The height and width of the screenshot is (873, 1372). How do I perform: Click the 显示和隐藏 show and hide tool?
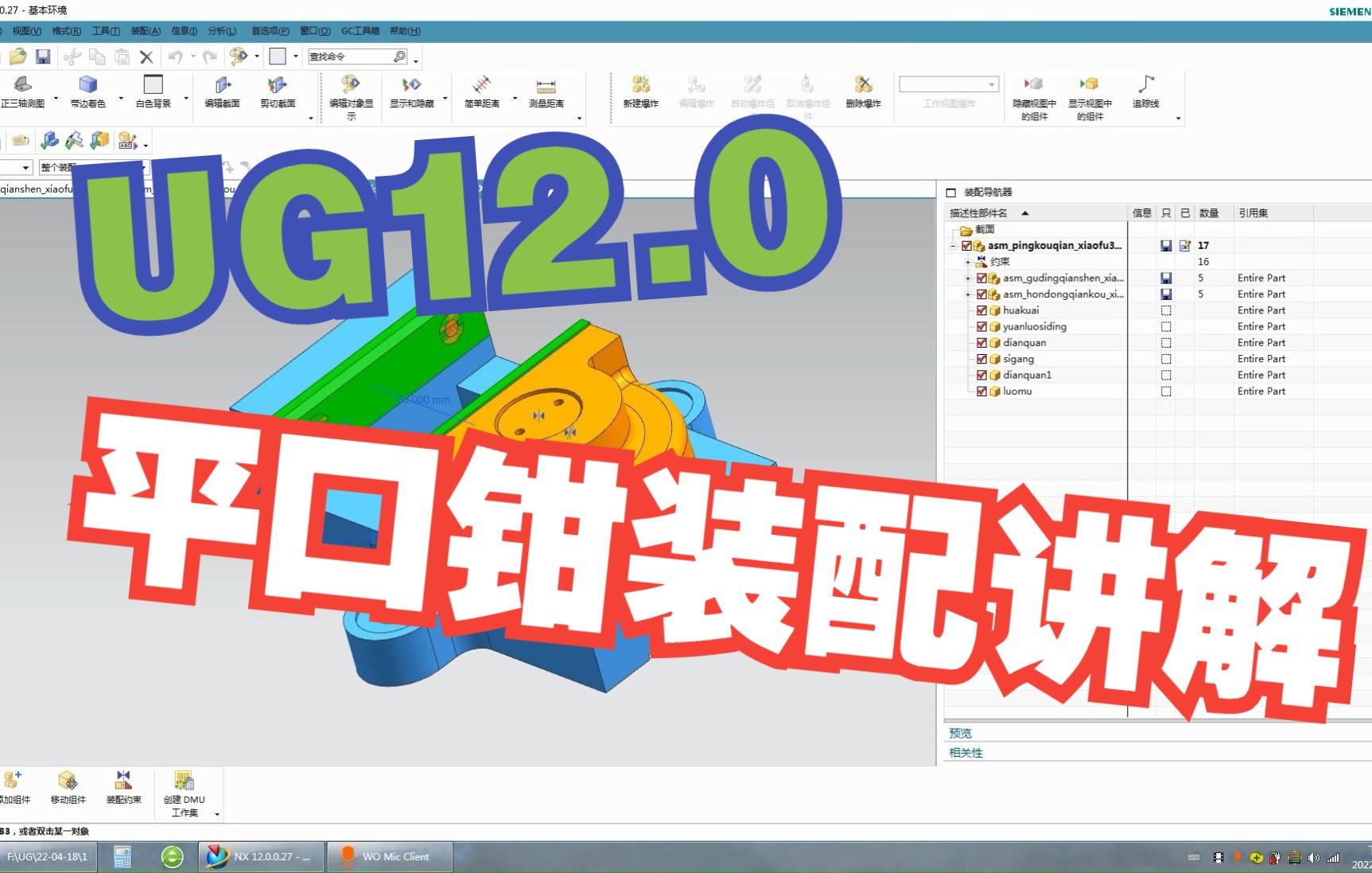pyautogui.click(x=411, y=92)
